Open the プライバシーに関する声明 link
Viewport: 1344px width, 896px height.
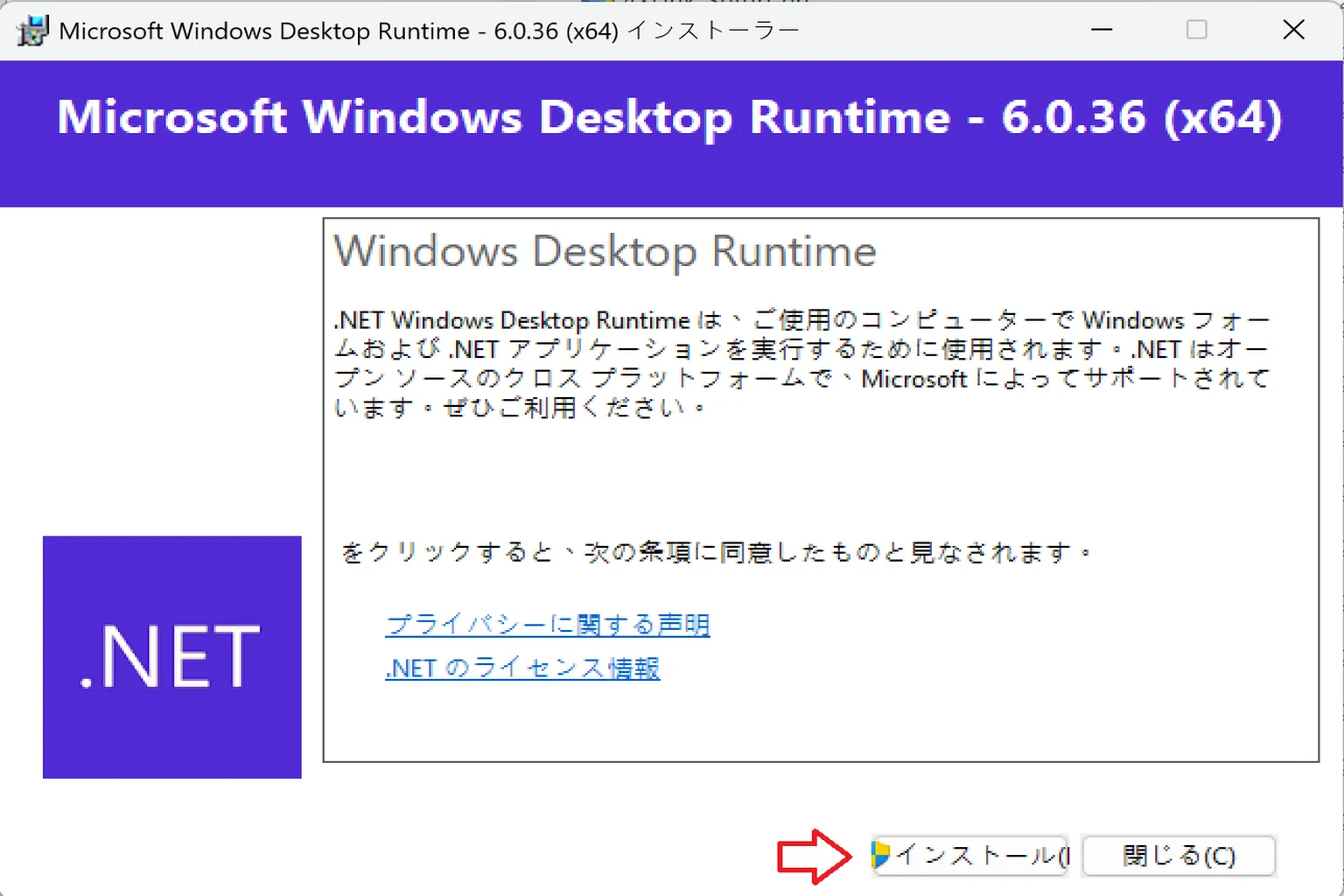click(548, 625)
